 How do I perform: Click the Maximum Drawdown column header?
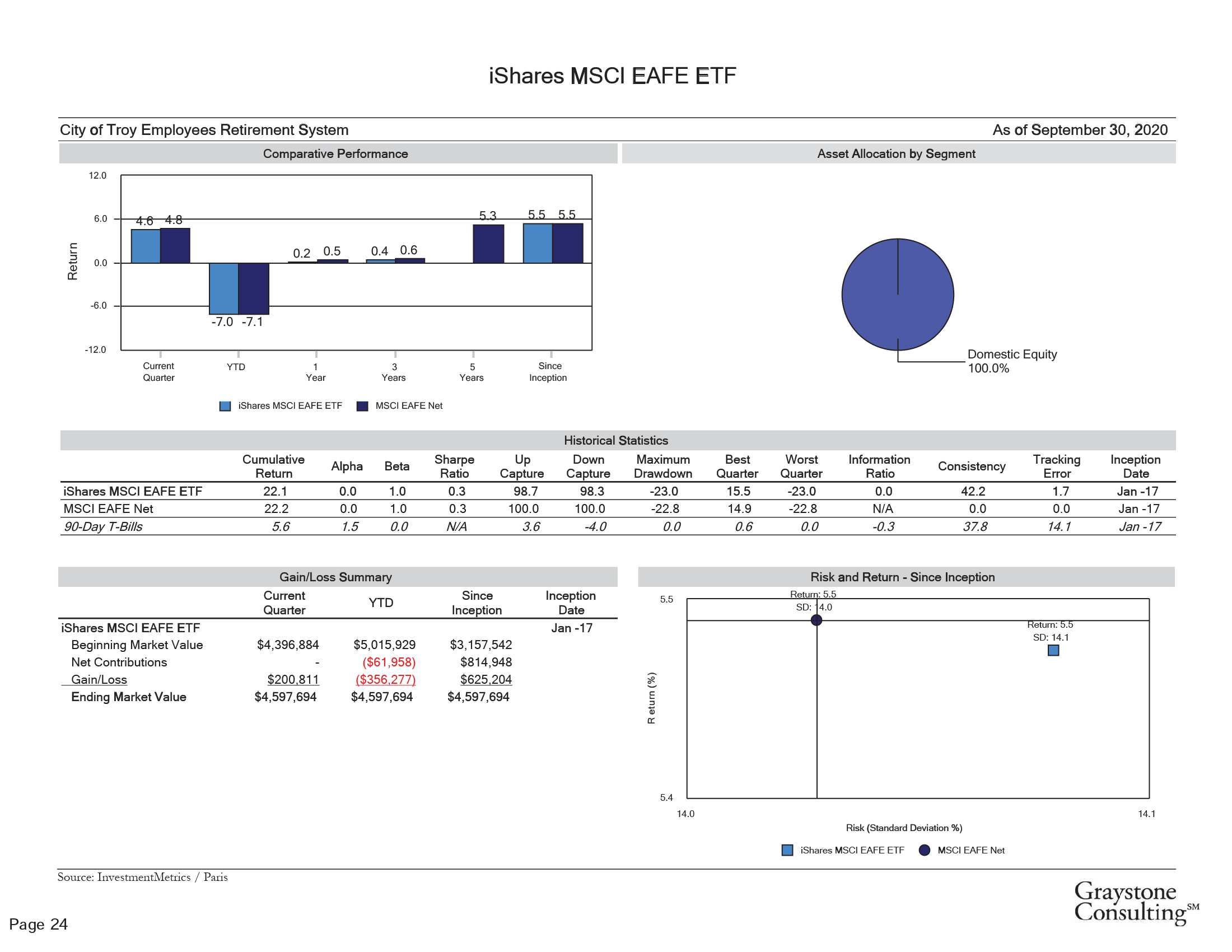pyautogui.click(x=663, y=466)
